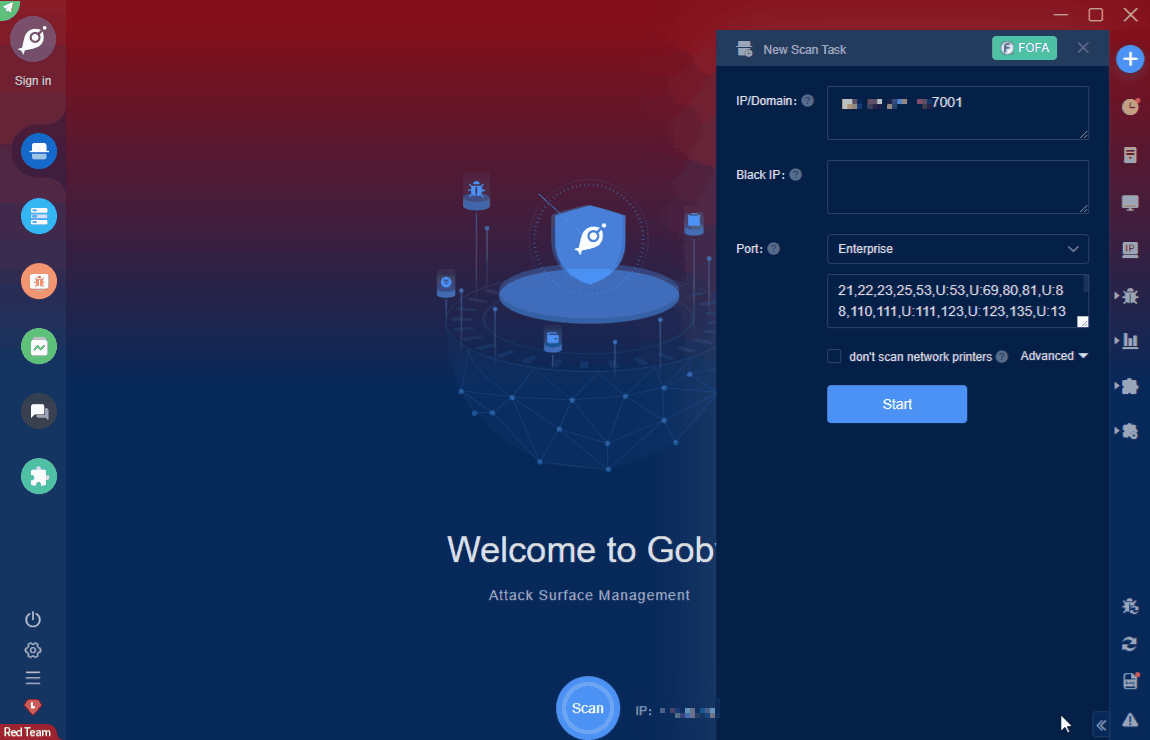Screen dimensions: 1150x740
Task: Click the bug icon in right bar
Action: coord(1131,296)
